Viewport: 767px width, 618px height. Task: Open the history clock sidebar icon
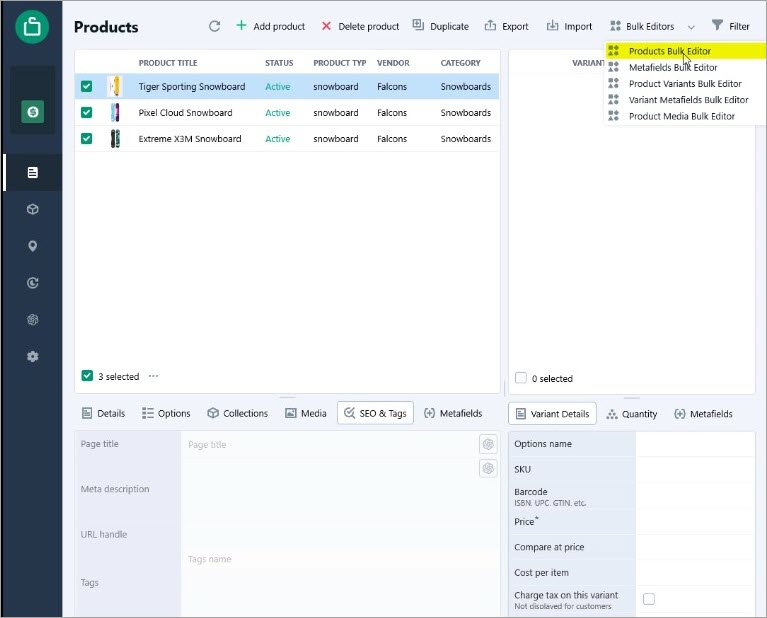click(x=33, y=283)
